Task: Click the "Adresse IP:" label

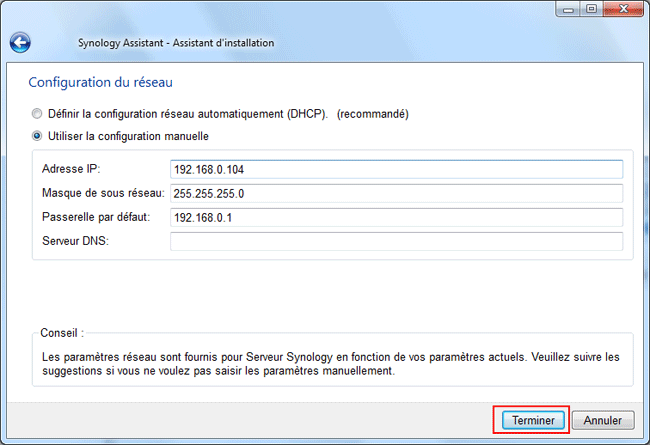Action: pyautogui.click(x=72, y=169)
